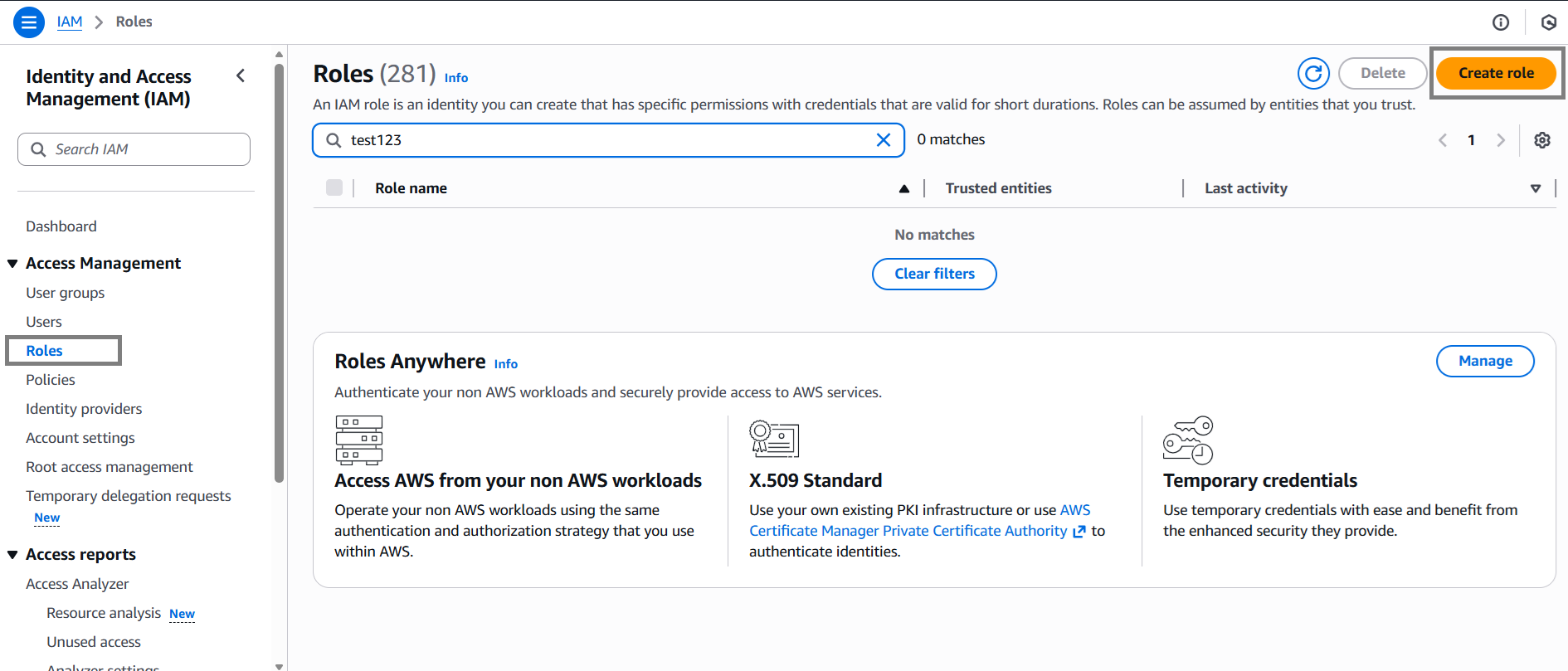Open Temporary delegation requests page

(129, 496)
